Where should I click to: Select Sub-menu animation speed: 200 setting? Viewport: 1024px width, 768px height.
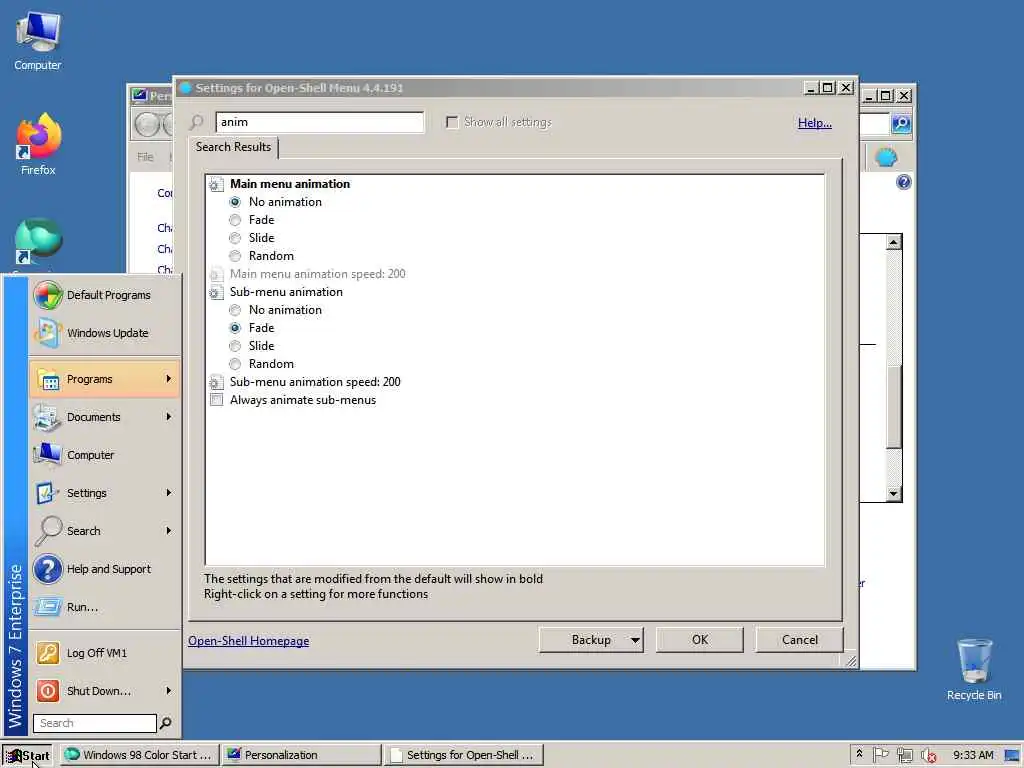coord(315,382)
